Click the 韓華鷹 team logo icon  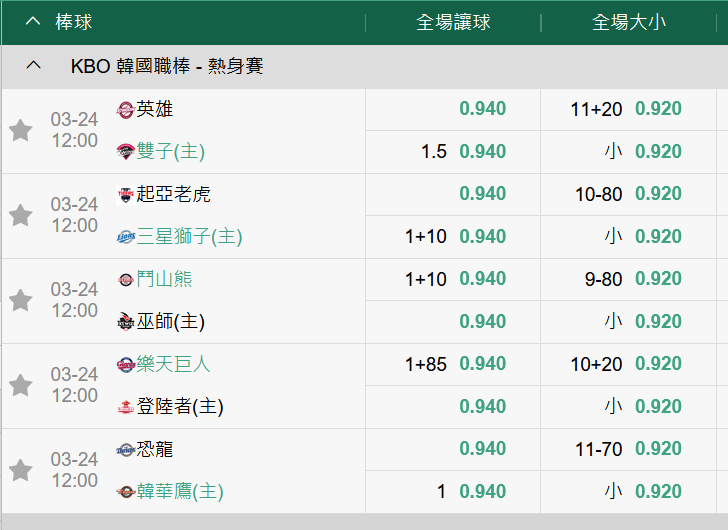(x=125, y=492)
